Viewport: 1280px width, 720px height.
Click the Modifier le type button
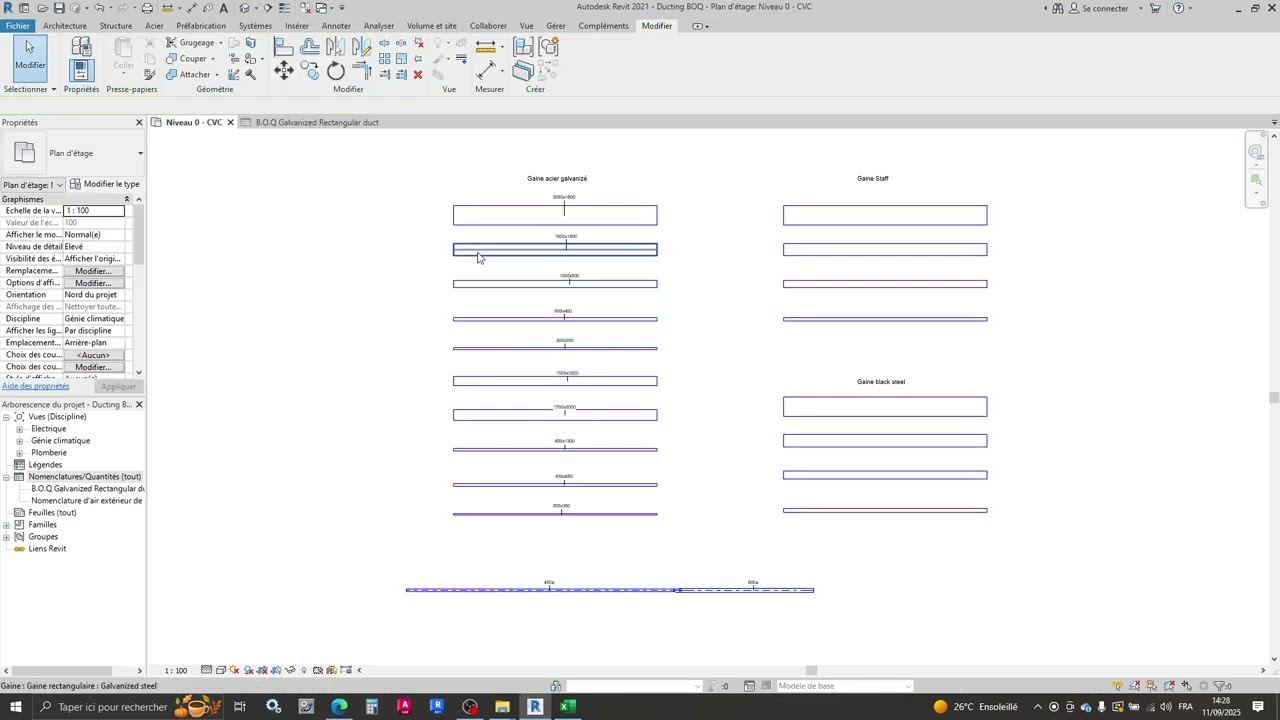coord(105,184)
